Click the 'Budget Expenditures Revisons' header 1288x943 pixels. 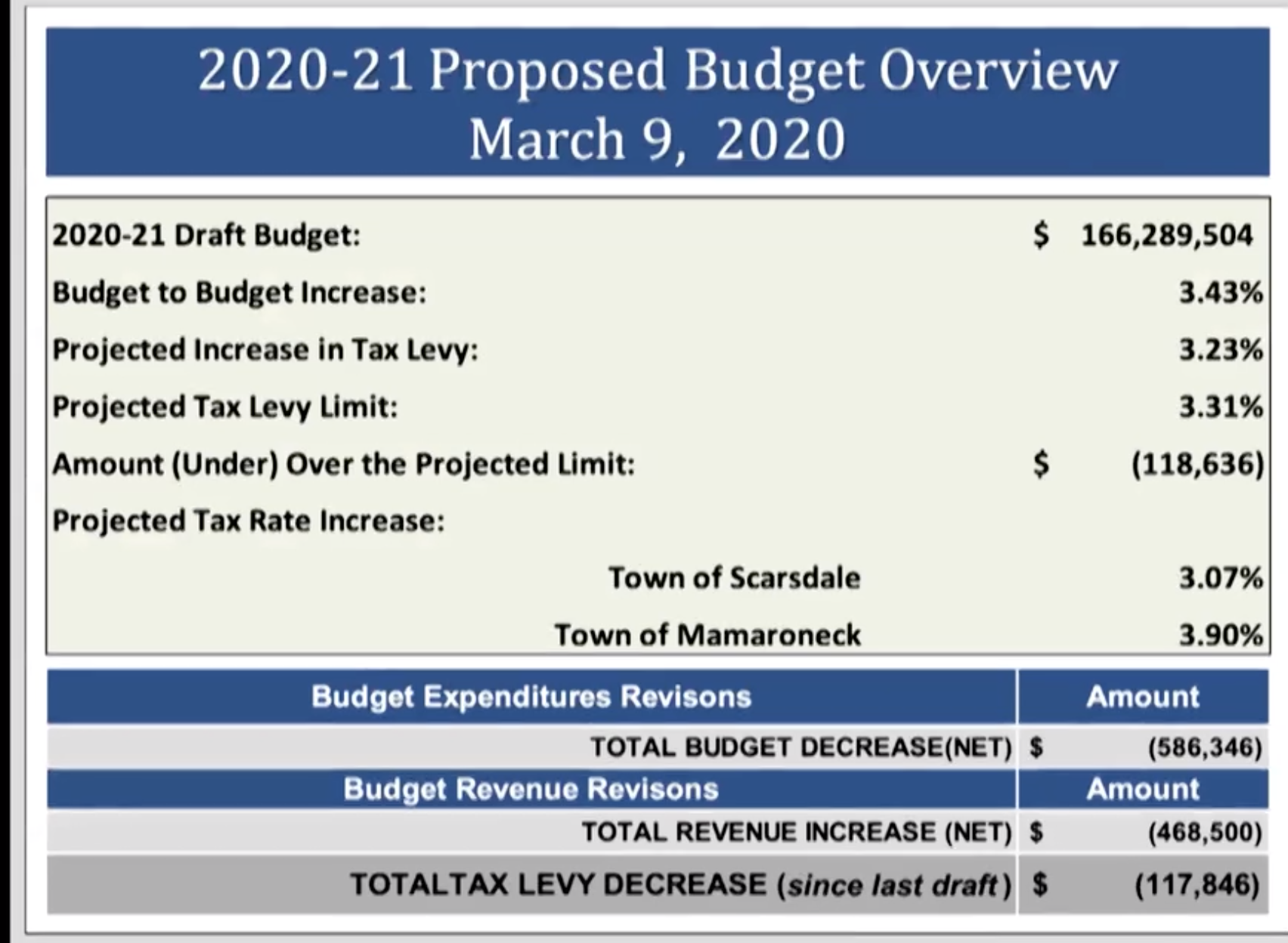(531, 697)
